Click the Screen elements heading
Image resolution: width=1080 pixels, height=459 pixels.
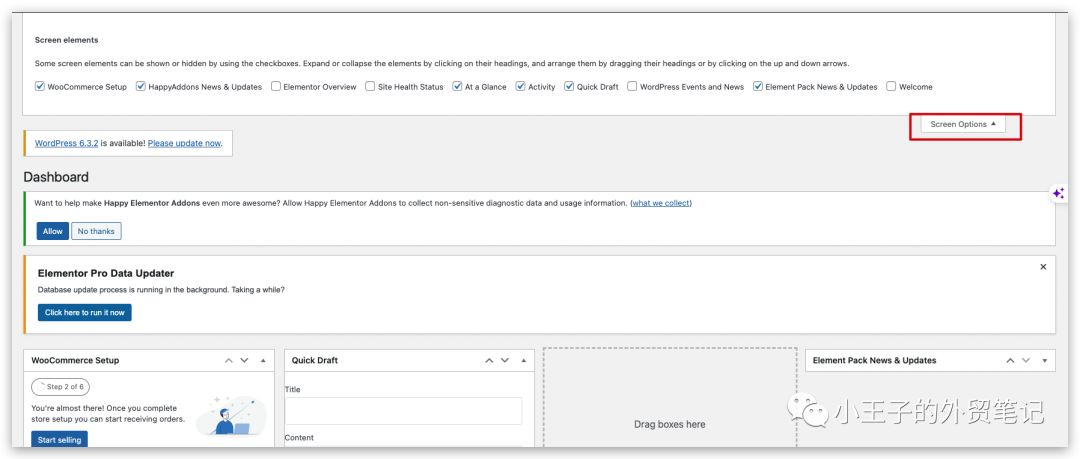click(x=66, y=40)
